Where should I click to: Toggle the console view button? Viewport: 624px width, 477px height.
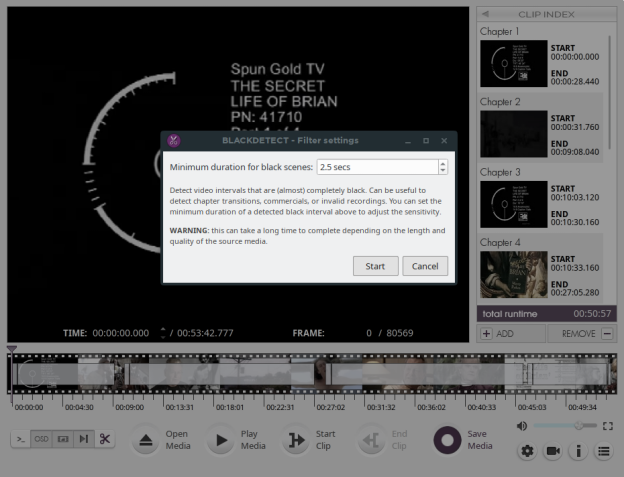tap(20, 439)
